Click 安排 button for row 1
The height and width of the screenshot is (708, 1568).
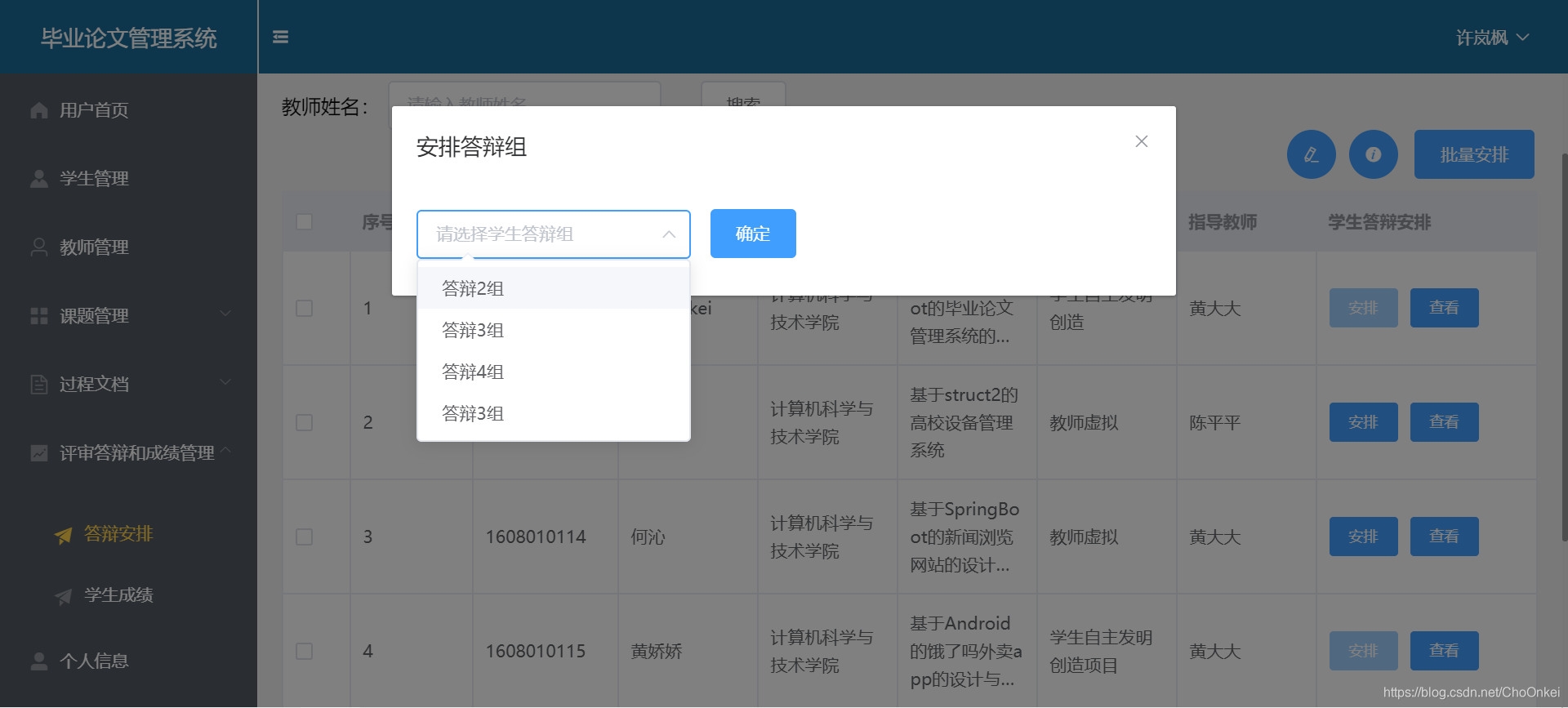point(1363,308)
